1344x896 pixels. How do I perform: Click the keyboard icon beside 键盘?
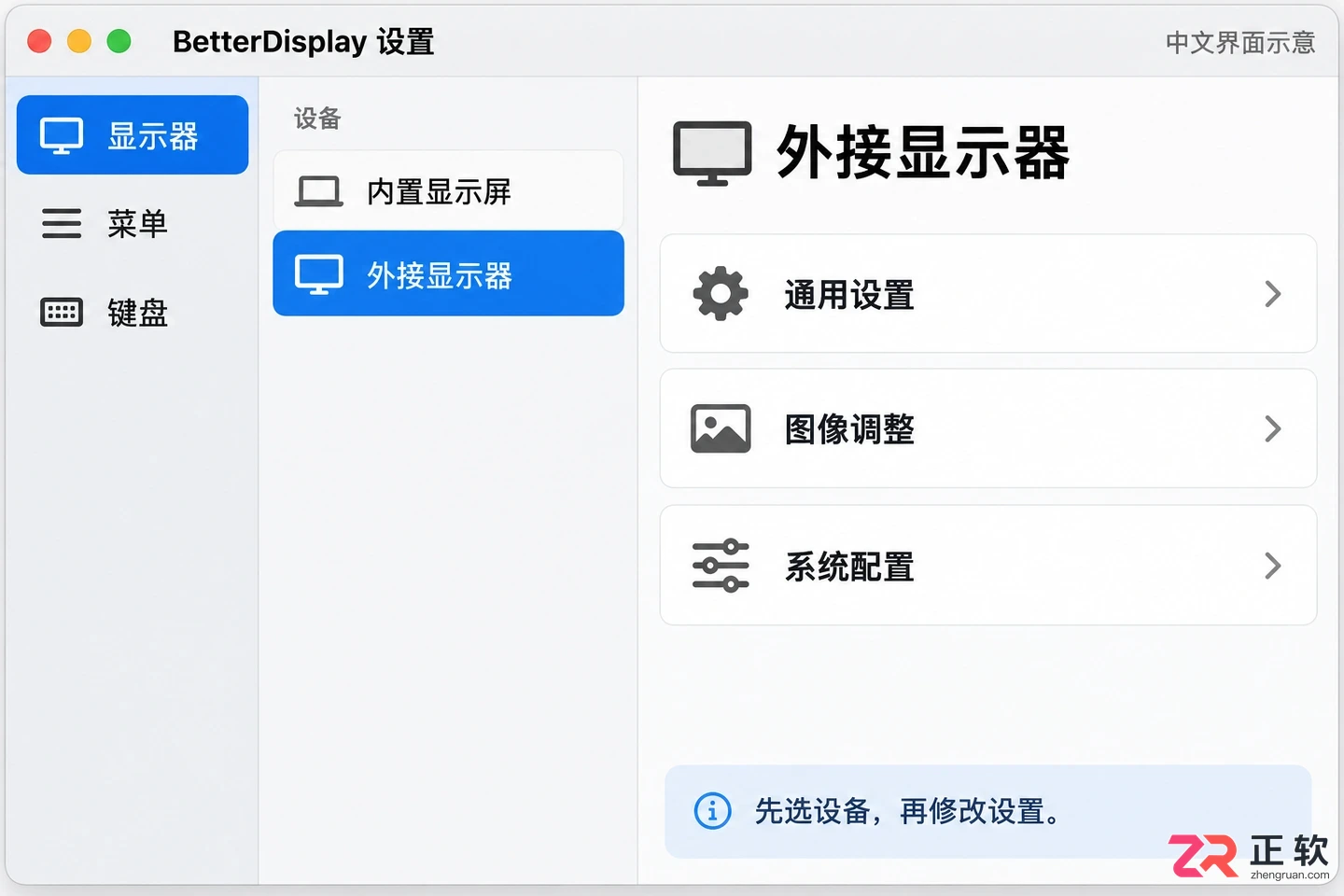pos(62,312)
